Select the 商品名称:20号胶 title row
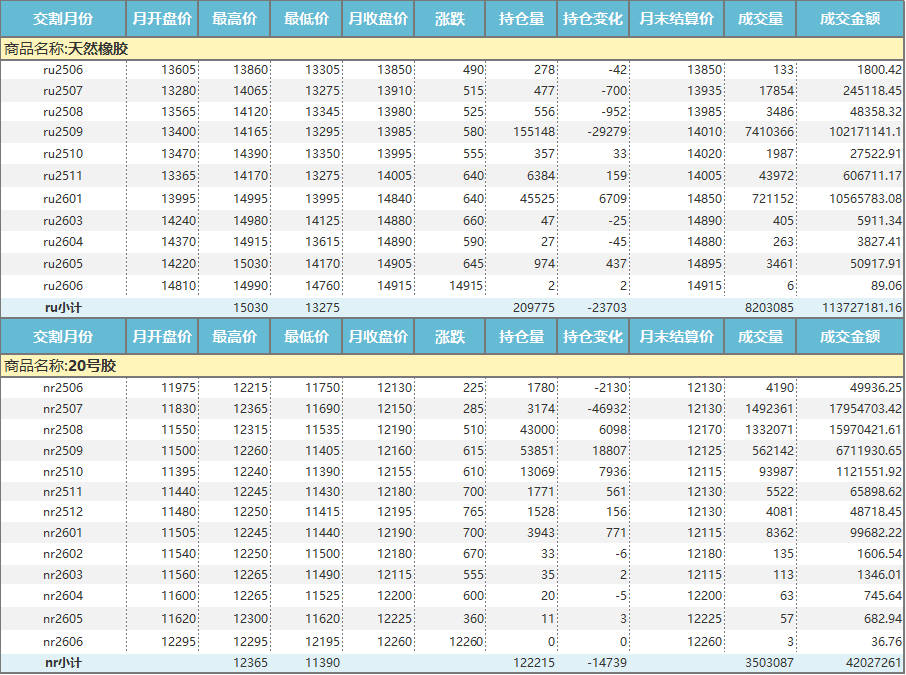The width and height of the screenshot is (906, 675). 452,366
